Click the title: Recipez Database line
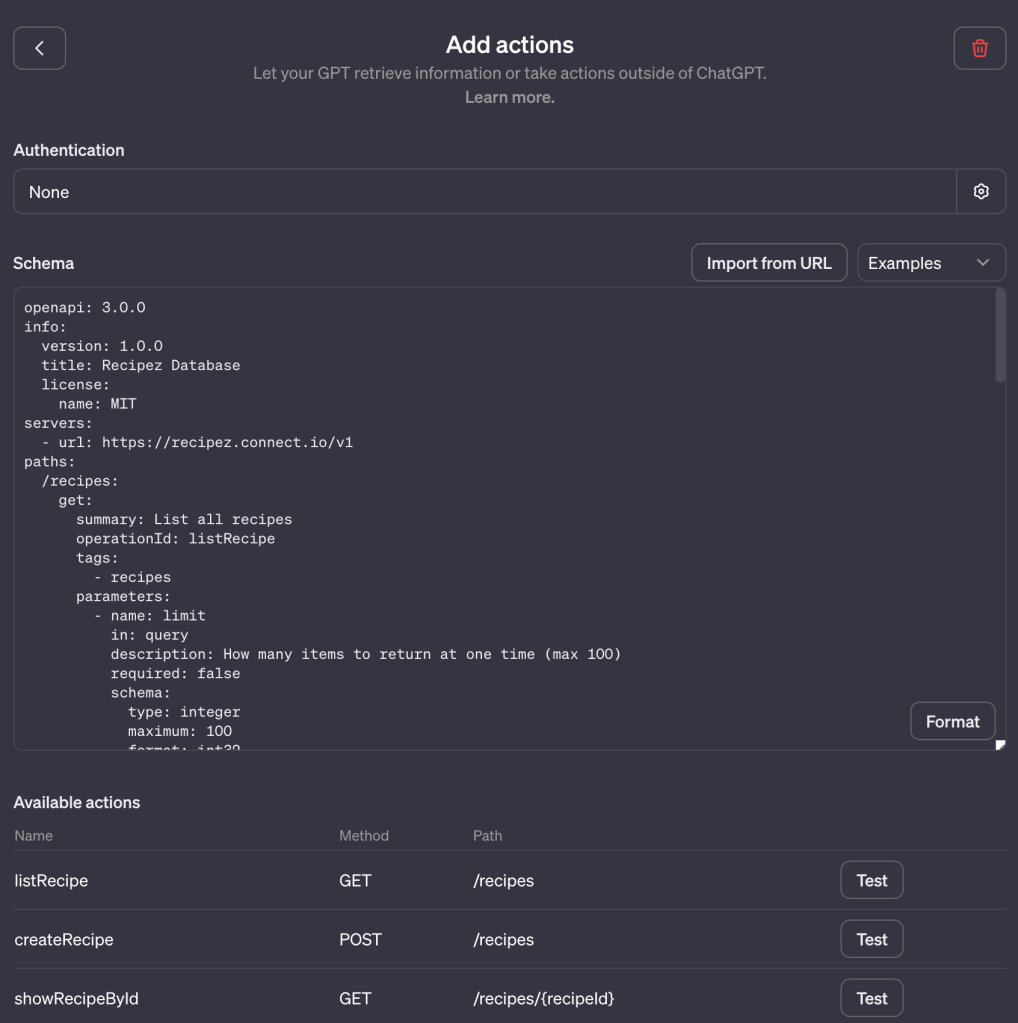 coord(140,365)
